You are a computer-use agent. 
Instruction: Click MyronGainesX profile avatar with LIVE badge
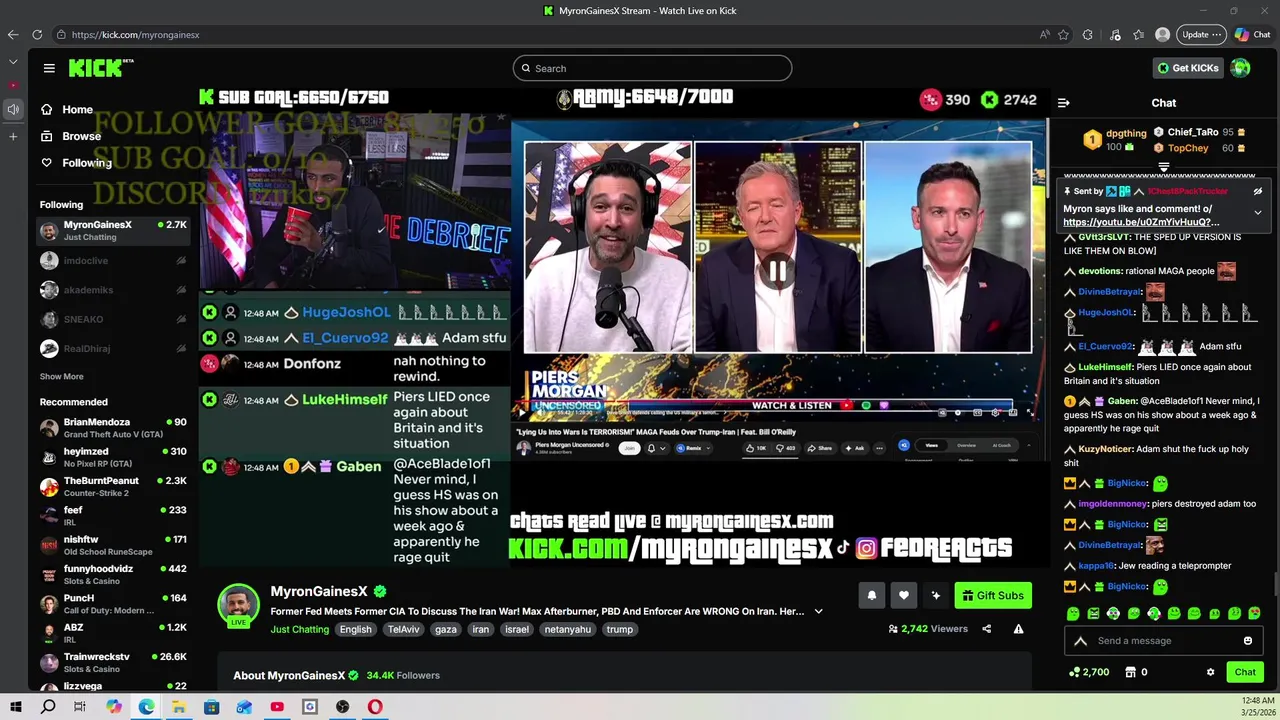coord(238,605)
